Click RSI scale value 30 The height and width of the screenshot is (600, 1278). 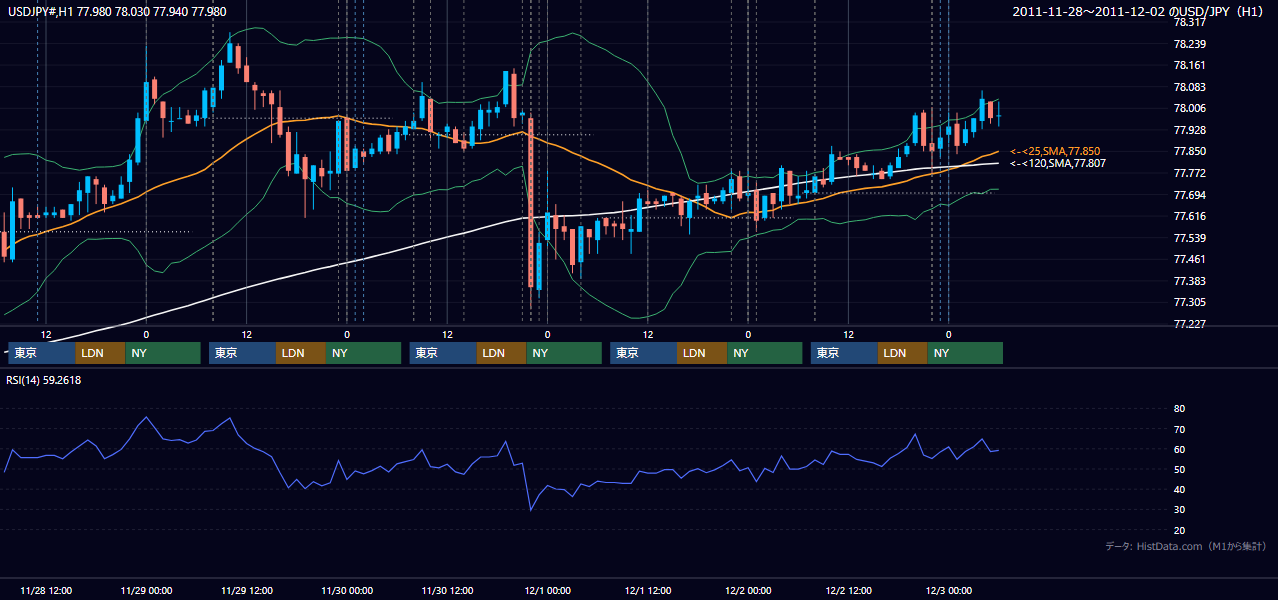[1179, 510]
